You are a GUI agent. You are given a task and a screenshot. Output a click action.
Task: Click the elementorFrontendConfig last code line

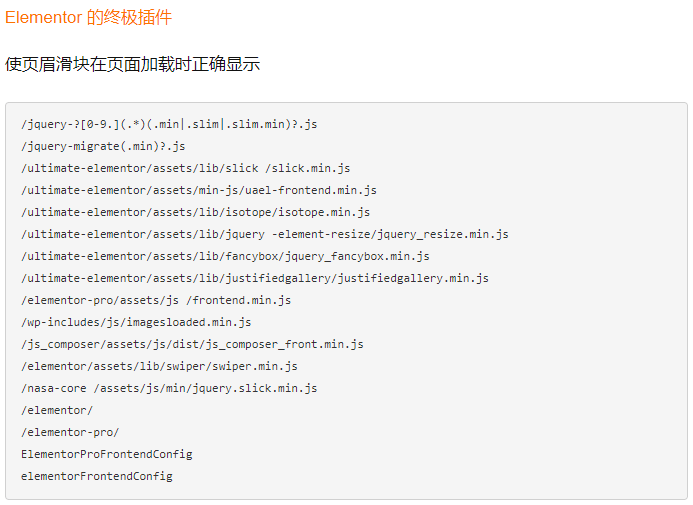tap(96, 476)
